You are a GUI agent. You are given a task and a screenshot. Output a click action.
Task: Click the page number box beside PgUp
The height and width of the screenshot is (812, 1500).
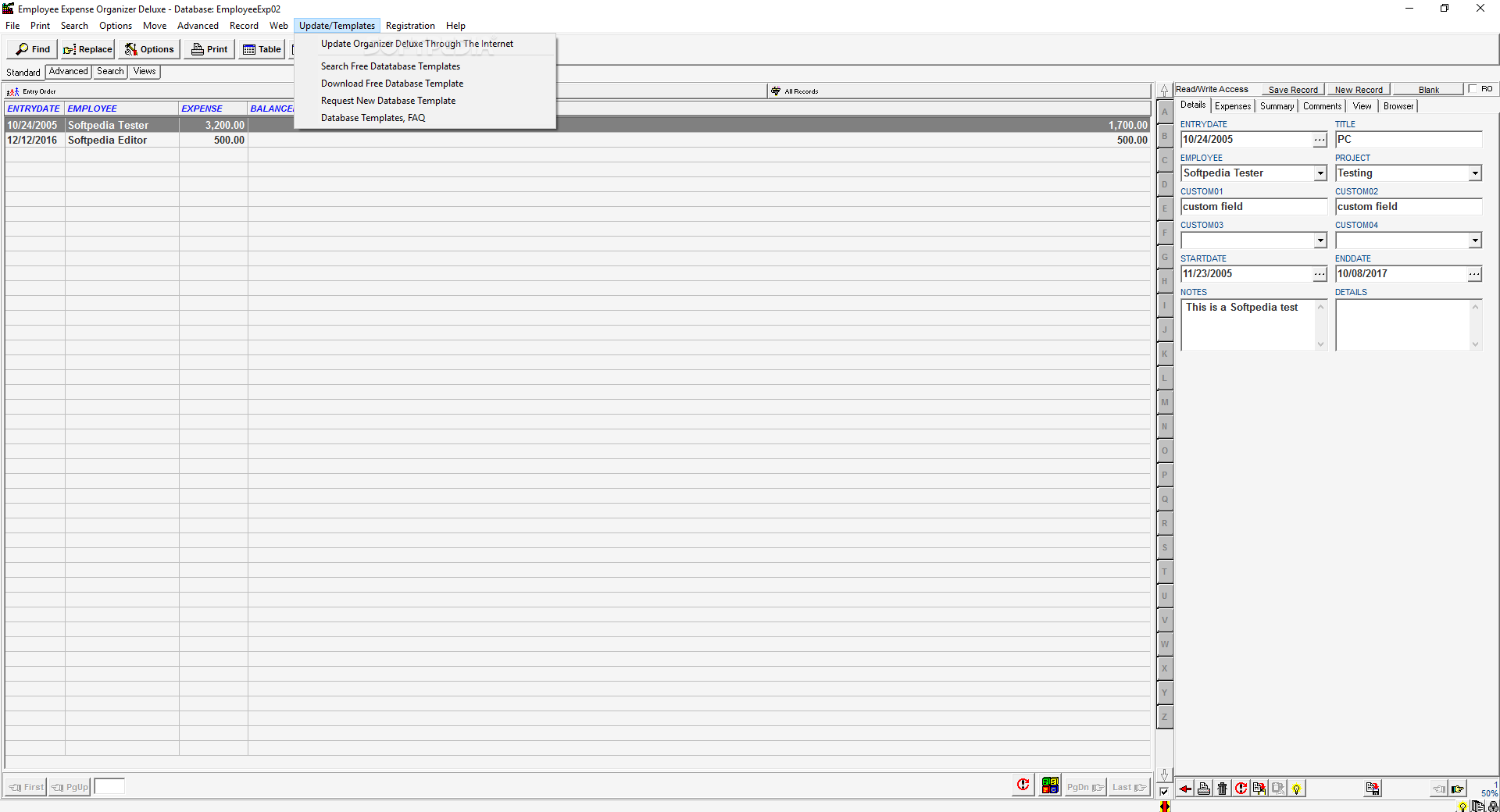pyautogui.click(x=109, y=786)
